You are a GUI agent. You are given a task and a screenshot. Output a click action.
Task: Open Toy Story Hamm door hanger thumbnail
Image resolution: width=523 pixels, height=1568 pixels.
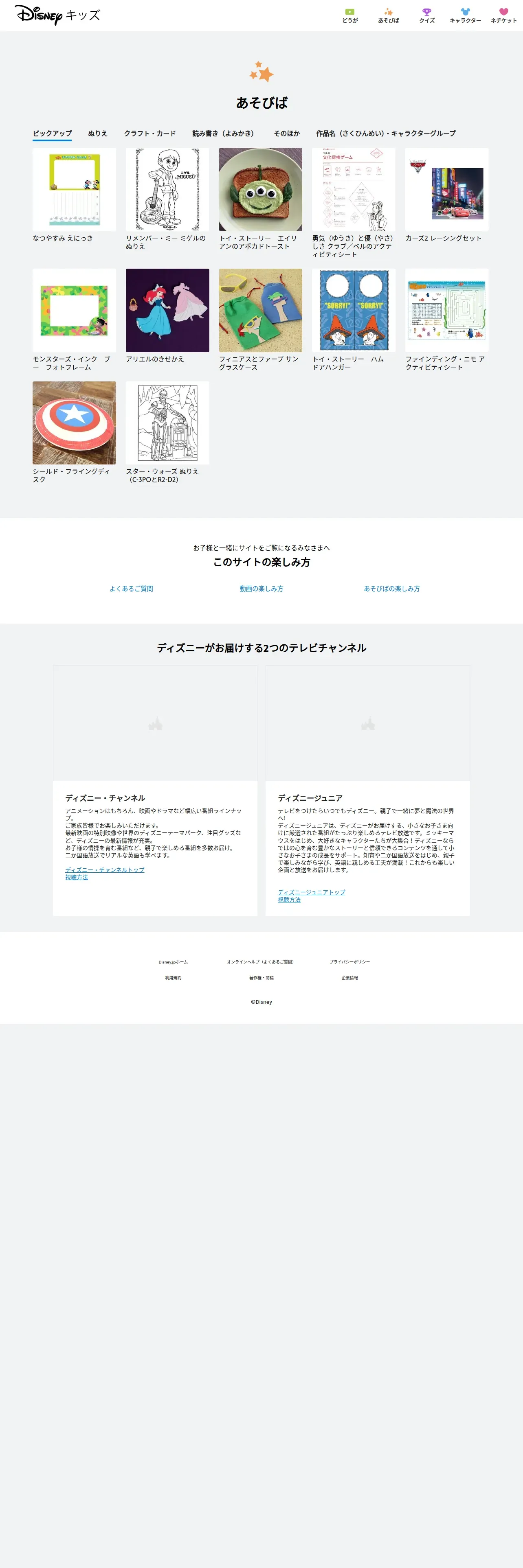tap(354, 311)
